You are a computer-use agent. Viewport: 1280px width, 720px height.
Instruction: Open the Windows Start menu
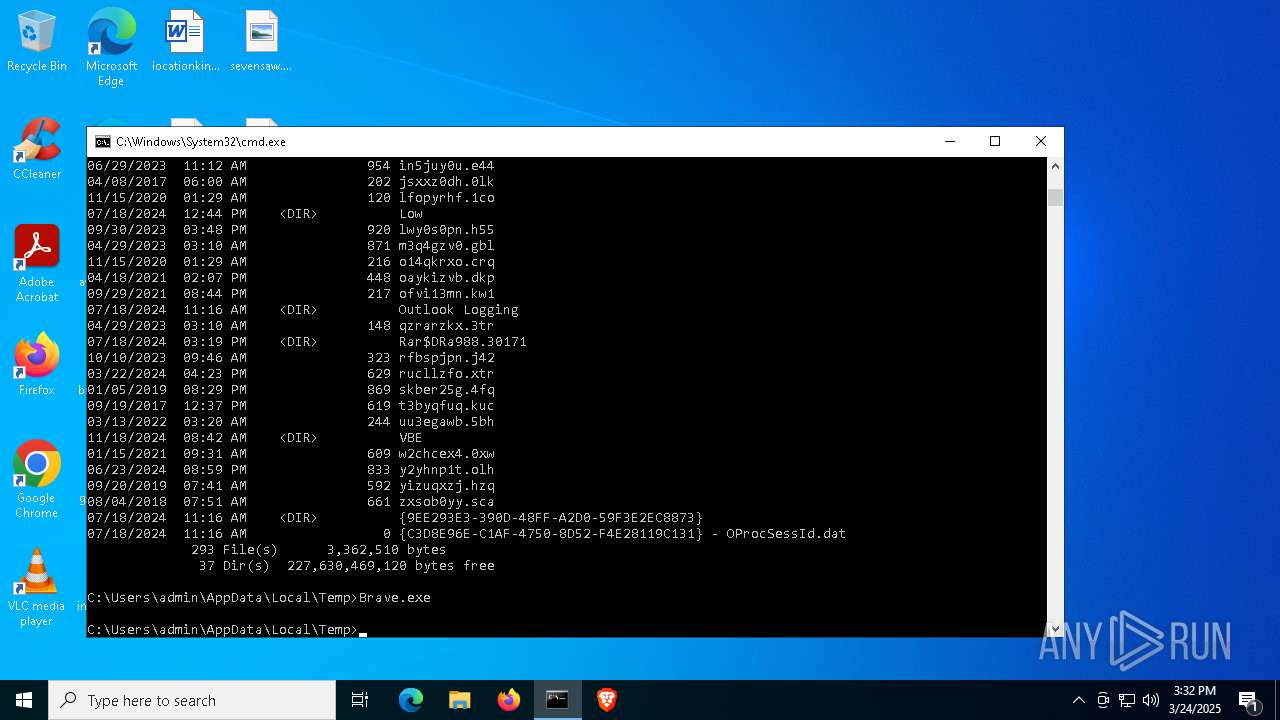click(24, 700)
